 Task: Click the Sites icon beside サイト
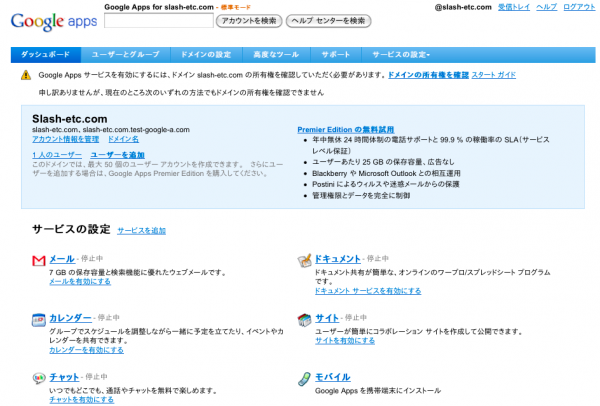tap(305, 320)
